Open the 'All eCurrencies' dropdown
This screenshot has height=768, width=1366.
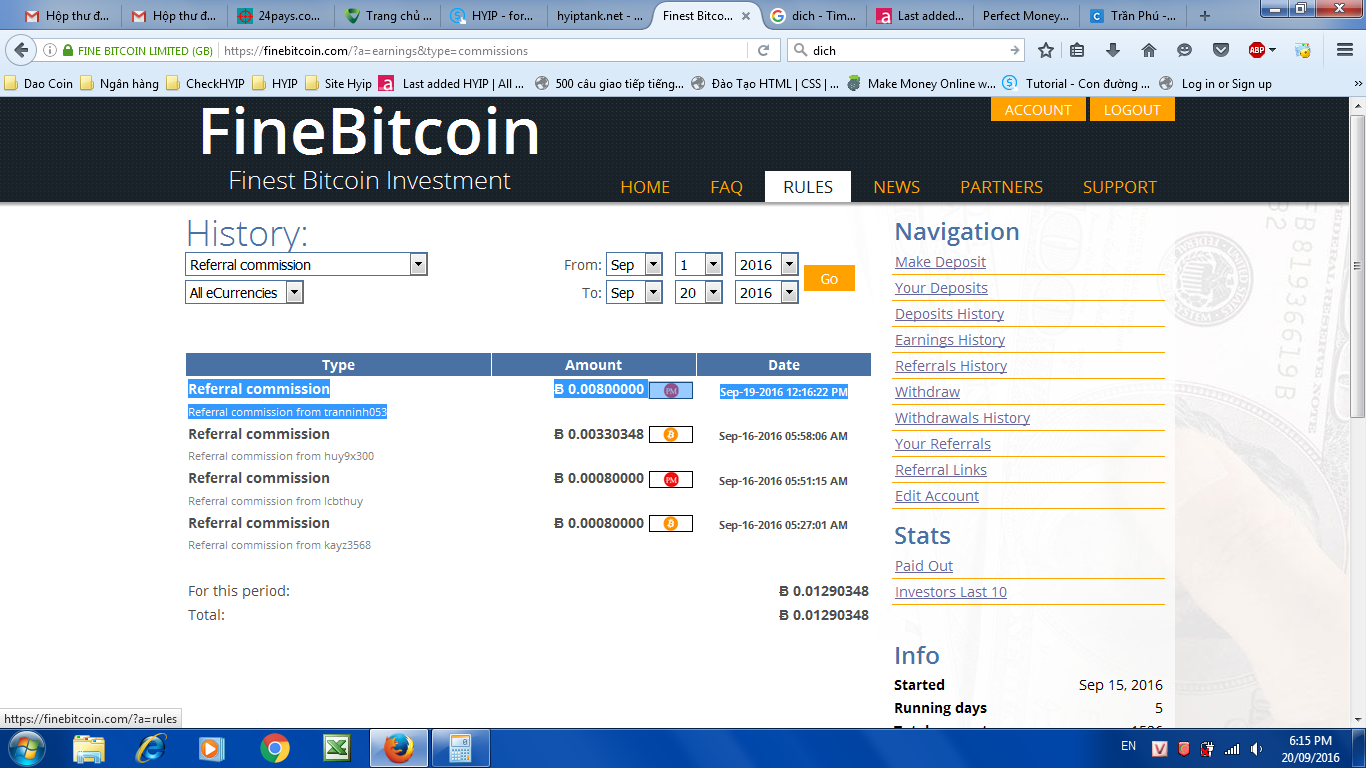point(244,292)
